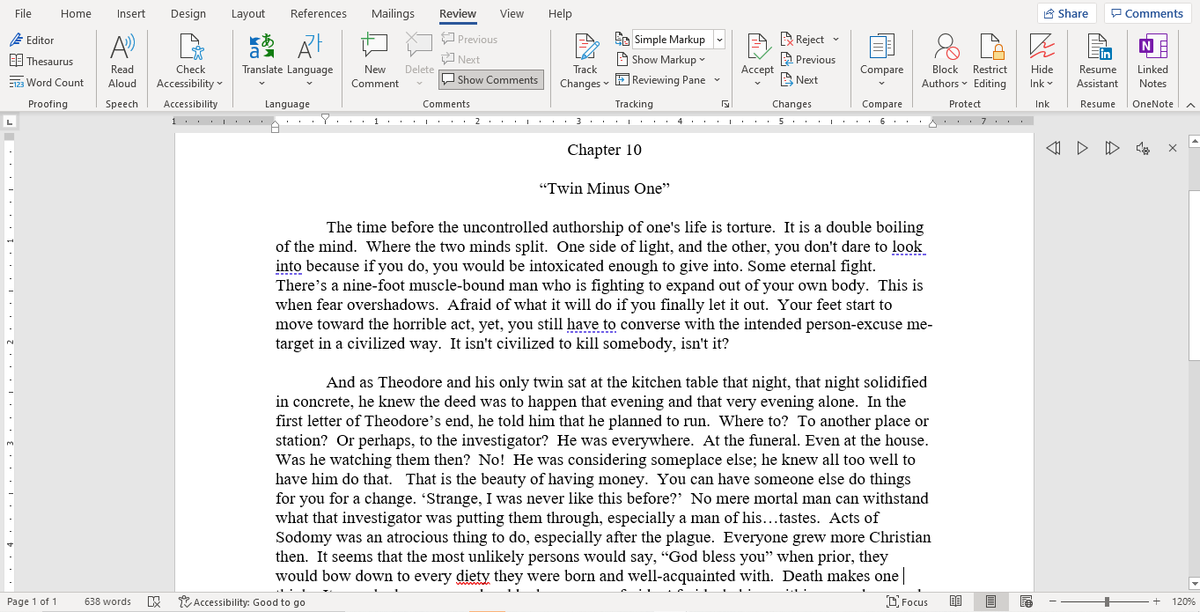Open the Mailings tab
This screenshot has width=1200, height=612.
click(393, 13)
